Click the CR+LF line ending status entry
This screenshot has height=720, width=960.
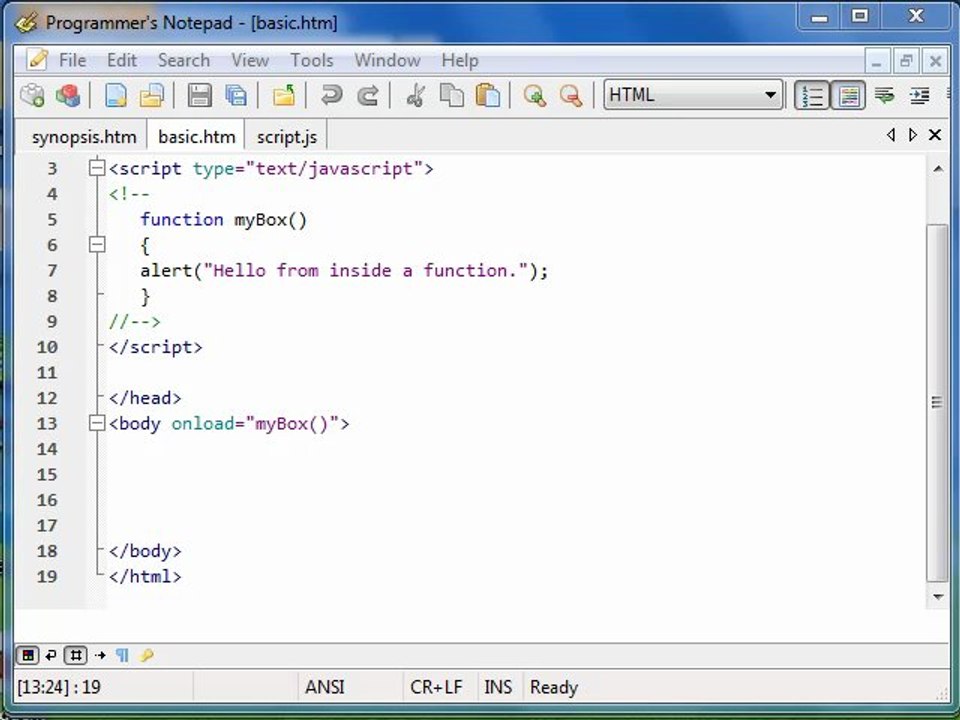(436, 687)
